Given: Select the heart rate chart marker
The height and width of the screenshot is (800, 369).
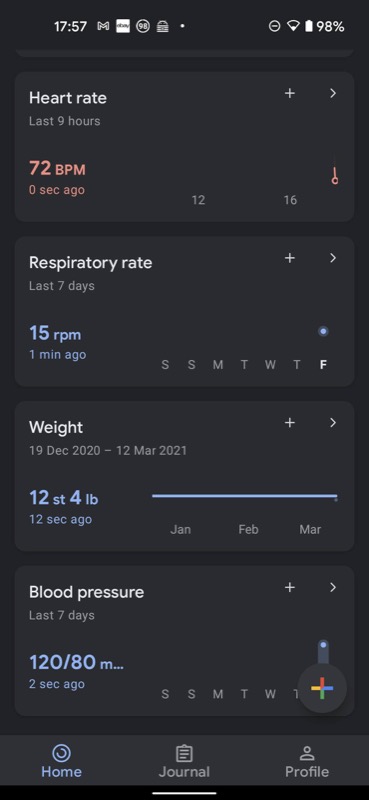Looking at the screenshot, I should tap(335, 176).
